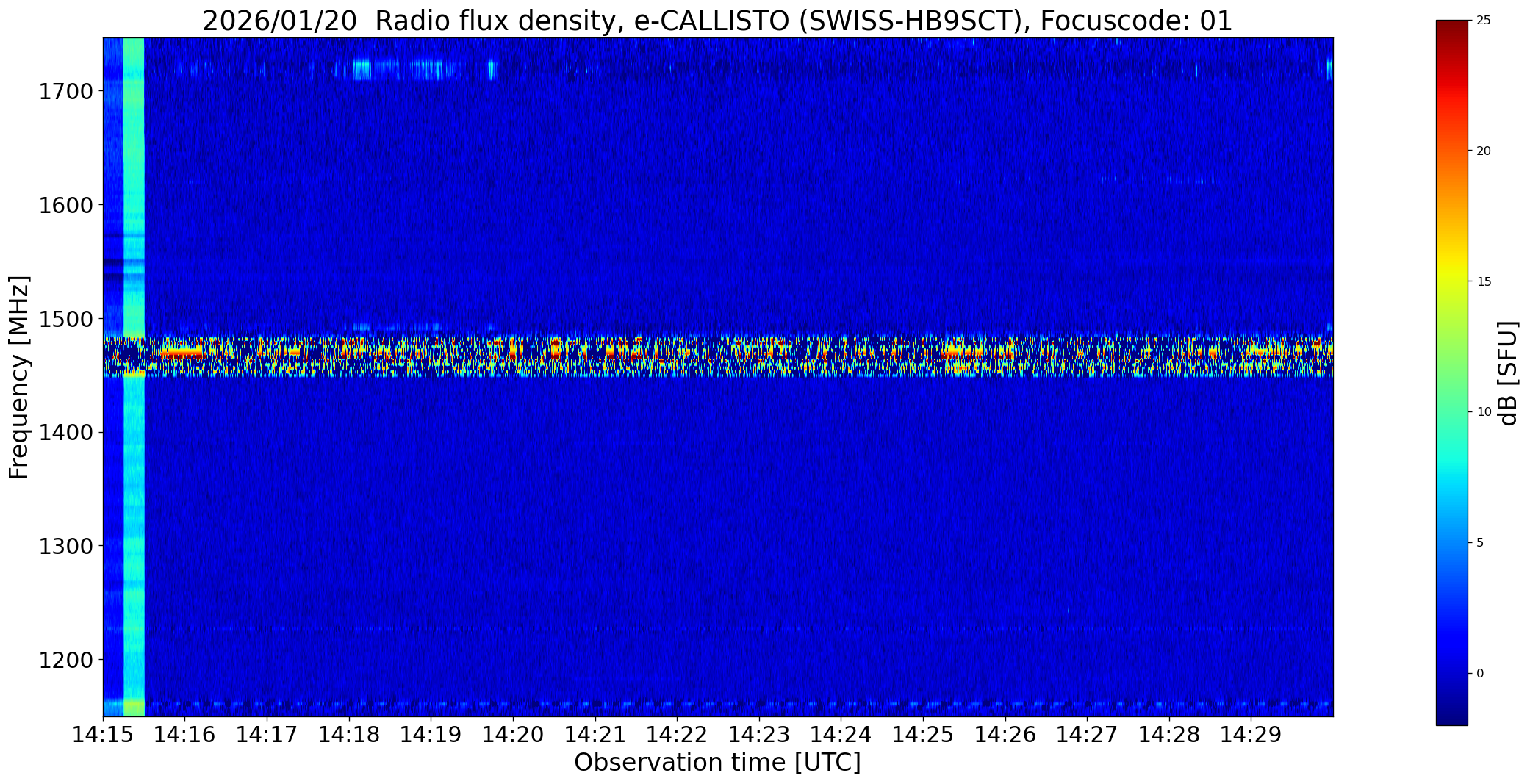Image resolution: width=1530 pixels, height=784 pixels.
Task: Click the 14:21 time tick label
Action: pyautogui.click(x=595, y=735)
